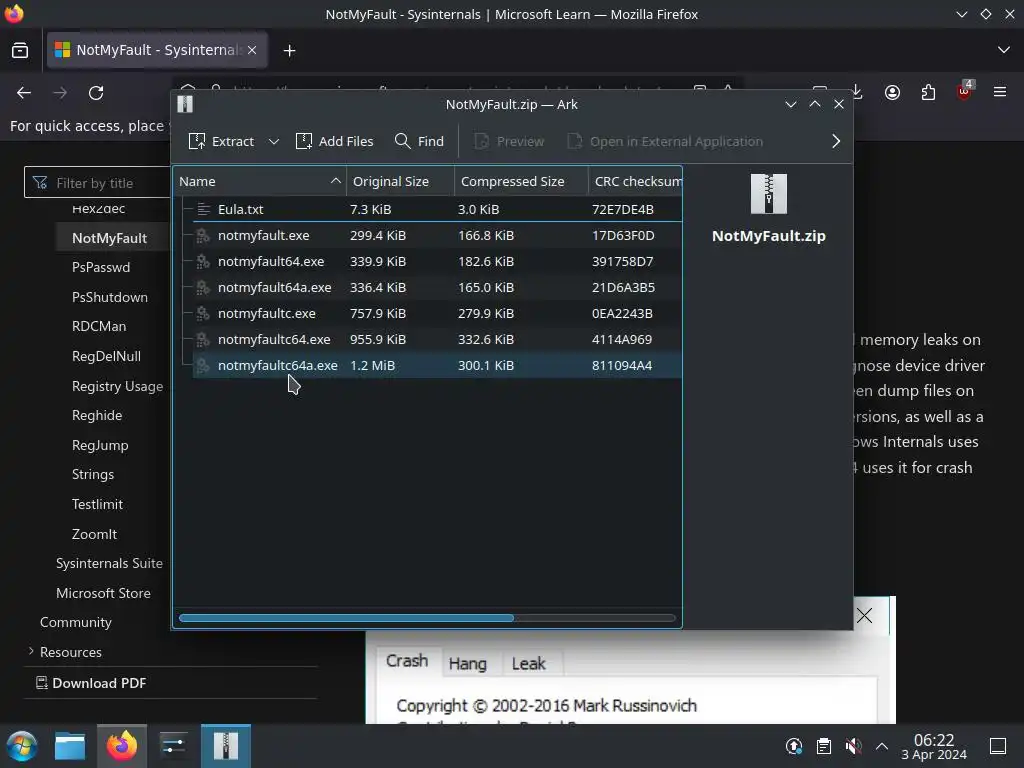Open Strings in sidebar
This screenshot has height=768, width=1024.
pyautogui.click(x=93, y=475)
